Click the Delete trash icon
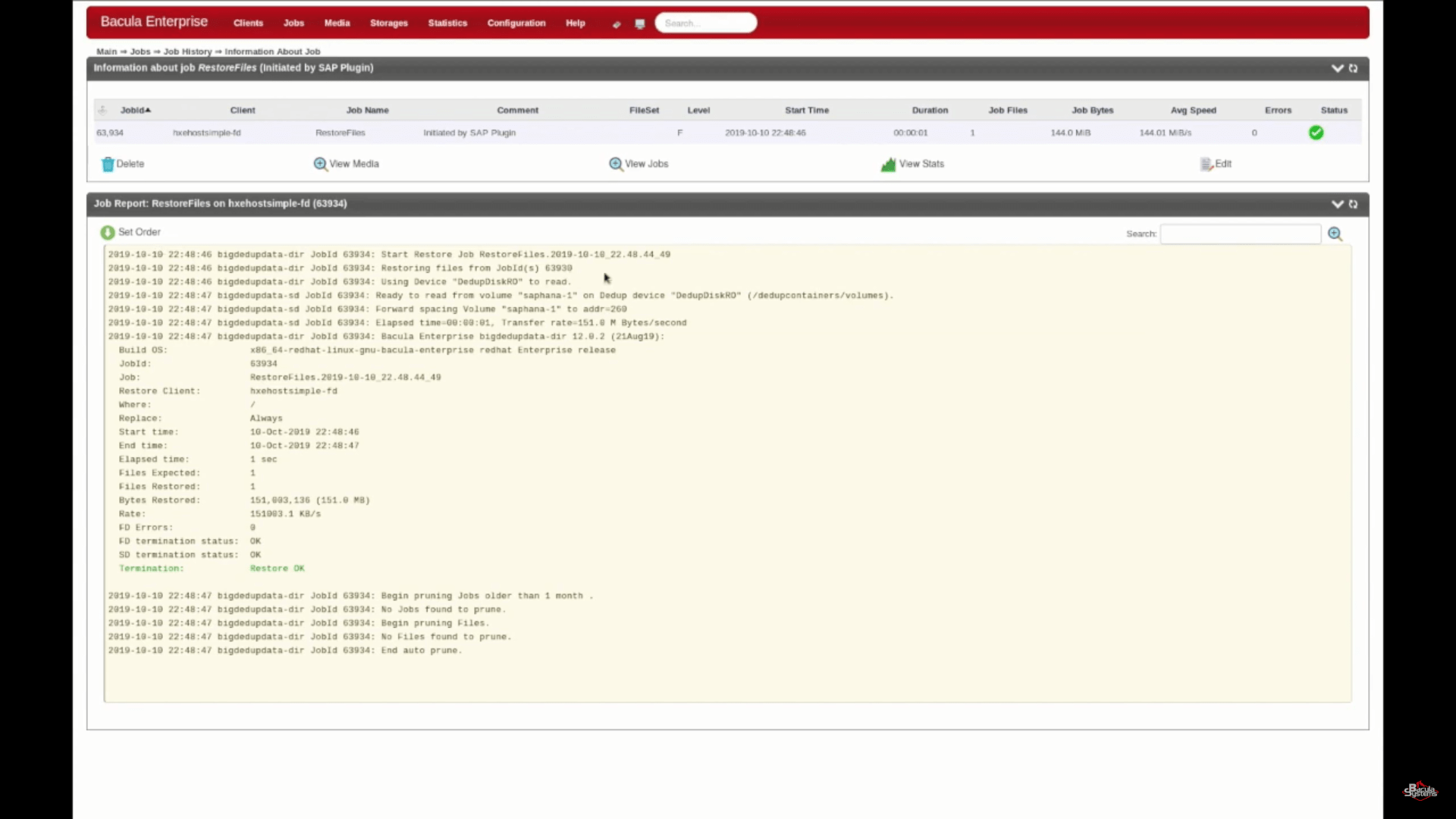1456x819 pixels. pyautogui.click(x=108, y=164)
